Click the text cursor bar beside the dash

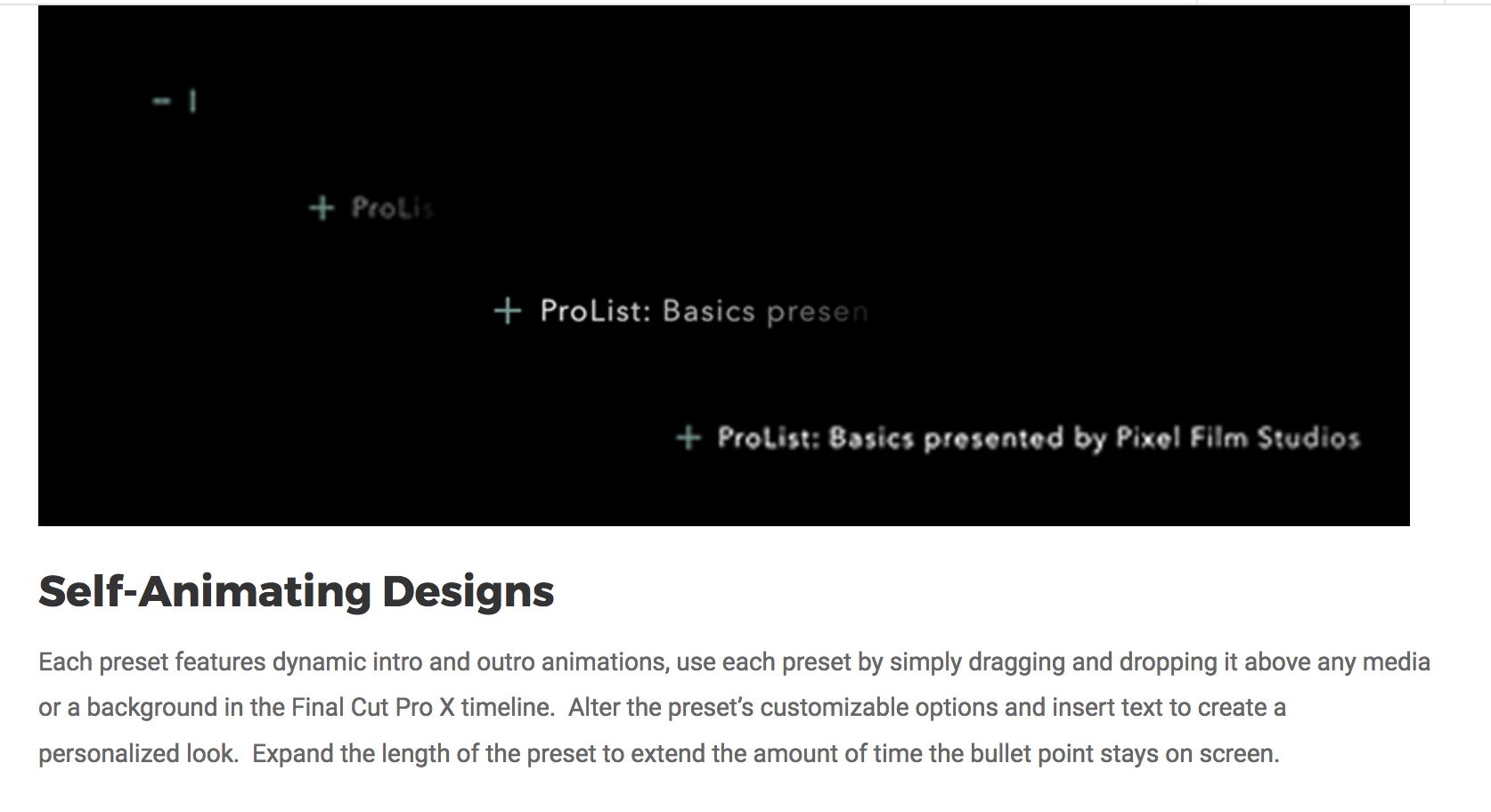192,101
